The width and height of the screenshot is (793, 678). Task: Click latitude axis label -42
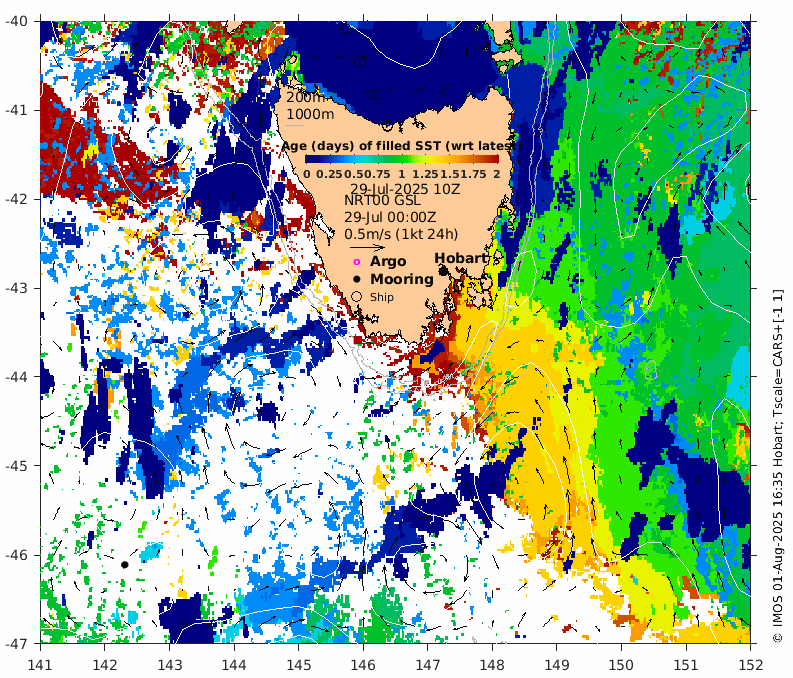(16, 199)
